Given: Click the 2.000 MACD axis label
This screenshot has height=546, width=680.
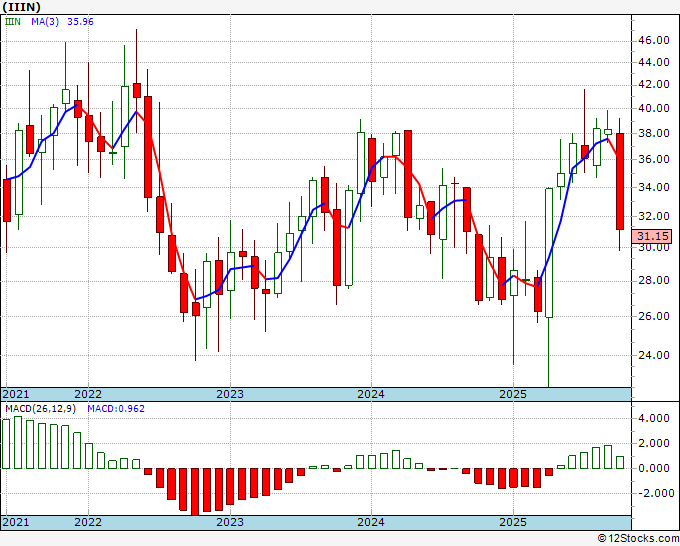Looking at the screenshot, I should tap(654, 443).
